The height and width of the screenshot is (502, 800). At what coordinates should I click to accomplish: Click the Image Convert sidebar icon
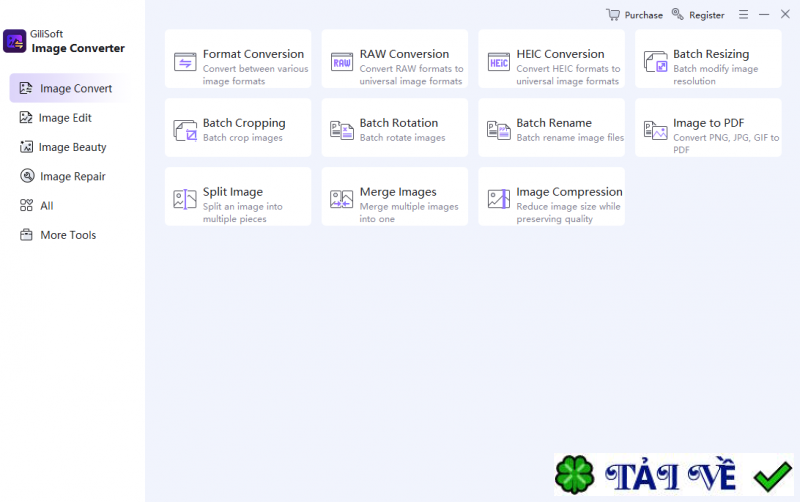(x=26, y=88)
